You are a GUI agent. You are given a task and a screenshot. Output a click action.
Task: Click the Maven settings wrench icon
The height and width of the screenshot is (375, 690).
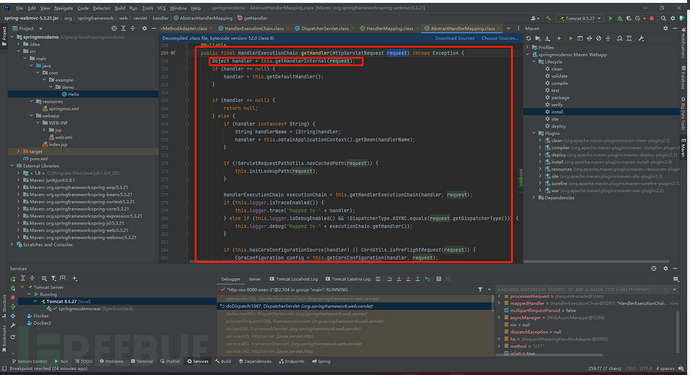[x=641, y=38]
